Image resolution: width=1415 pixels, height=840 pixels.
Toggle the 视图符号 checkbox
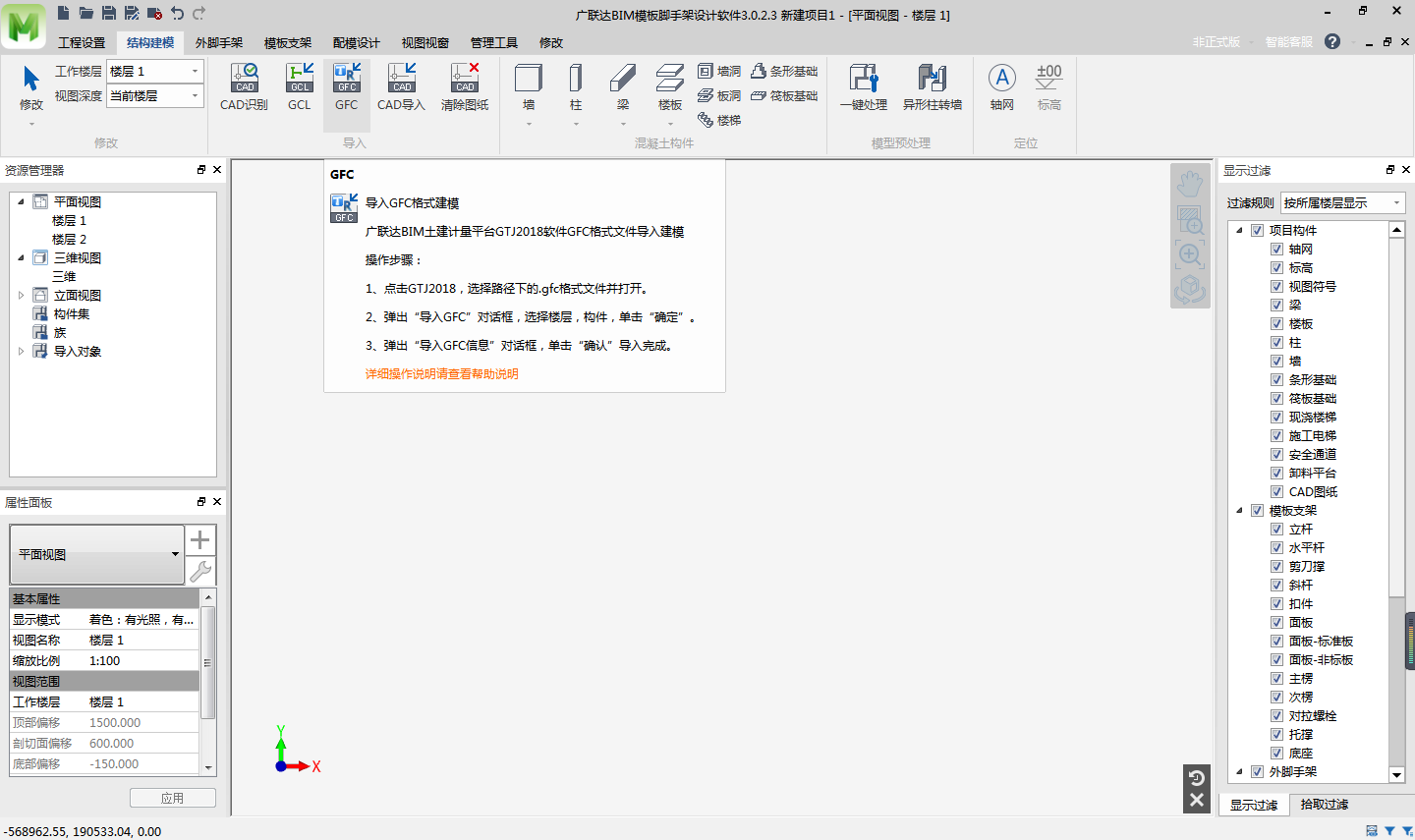coord(1276,287)
